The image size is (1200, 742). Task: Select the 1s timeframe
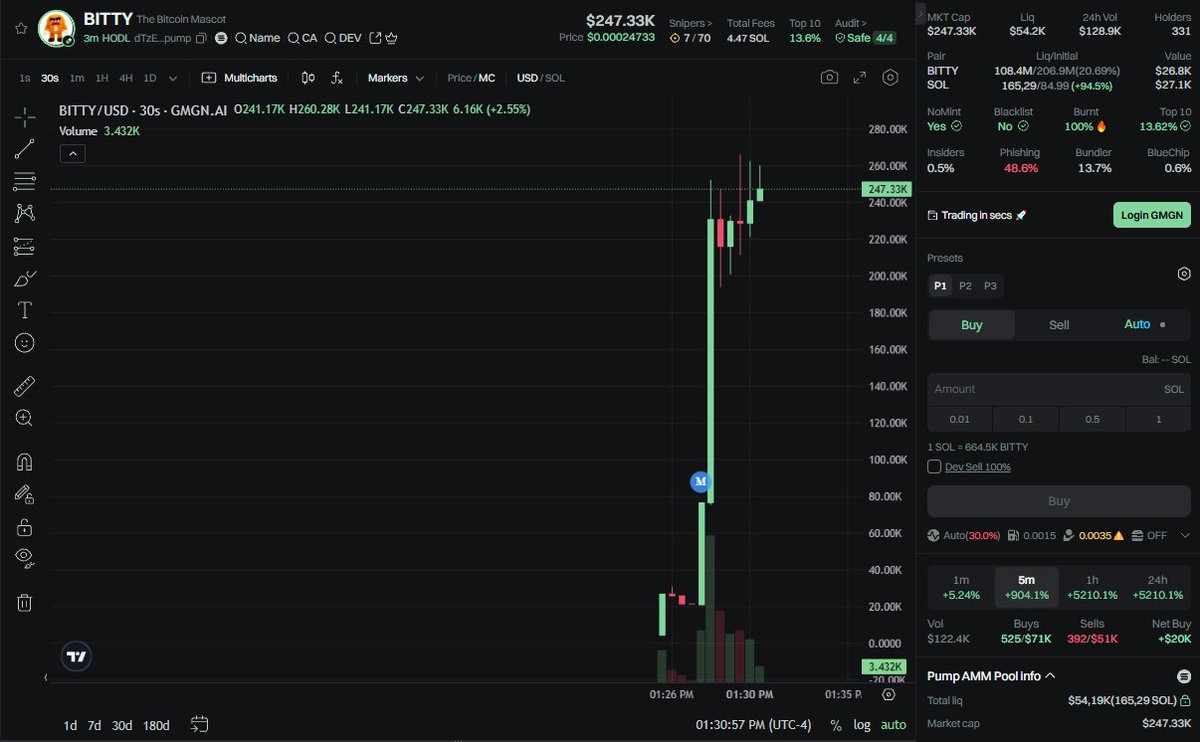(25, 78)
